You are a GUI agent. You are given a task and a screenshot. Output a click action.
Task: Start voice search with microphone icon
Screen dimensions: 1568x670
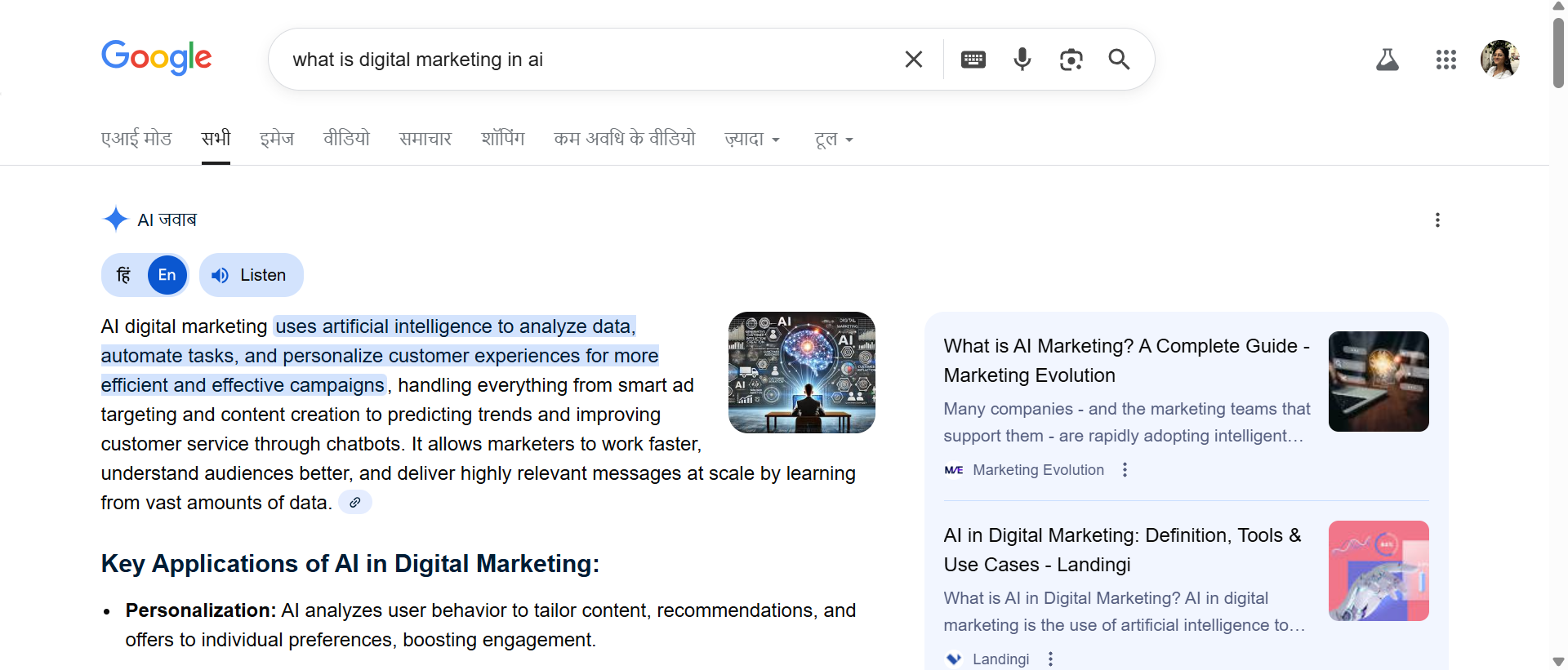pos(1022,60)
